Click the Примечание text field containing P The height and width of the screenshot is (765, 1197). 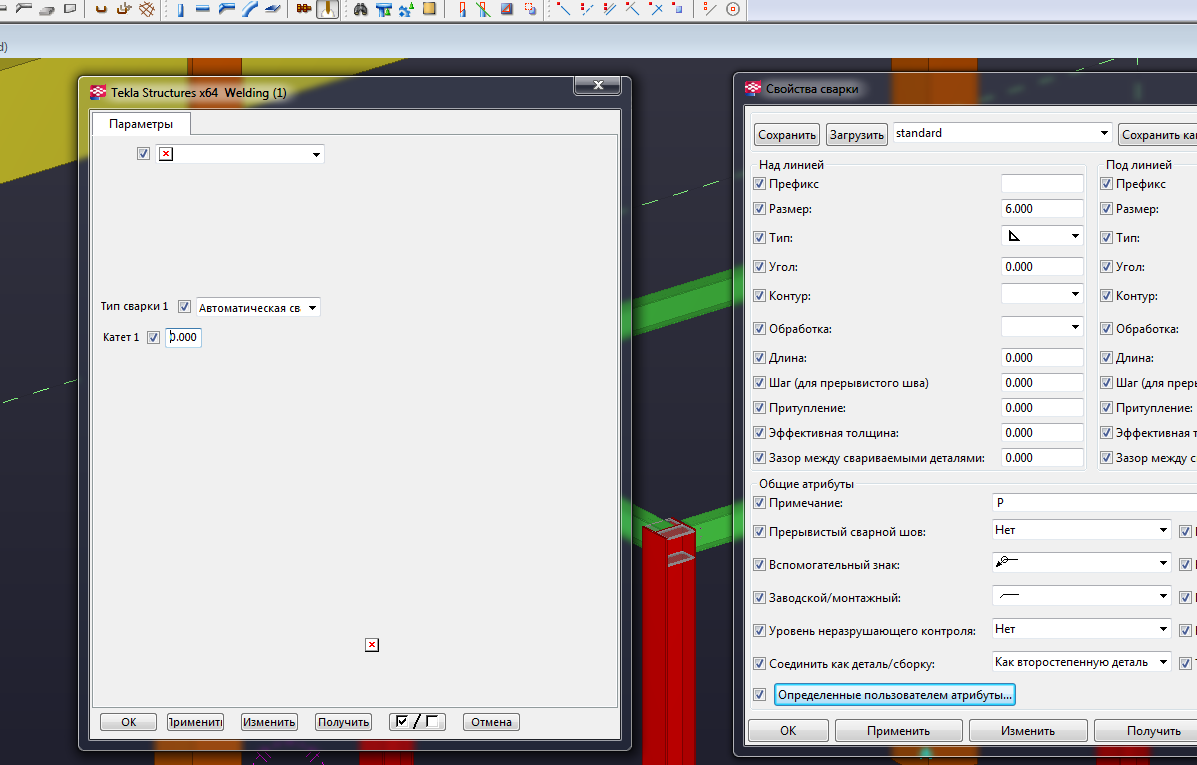tap(1095, 502)
